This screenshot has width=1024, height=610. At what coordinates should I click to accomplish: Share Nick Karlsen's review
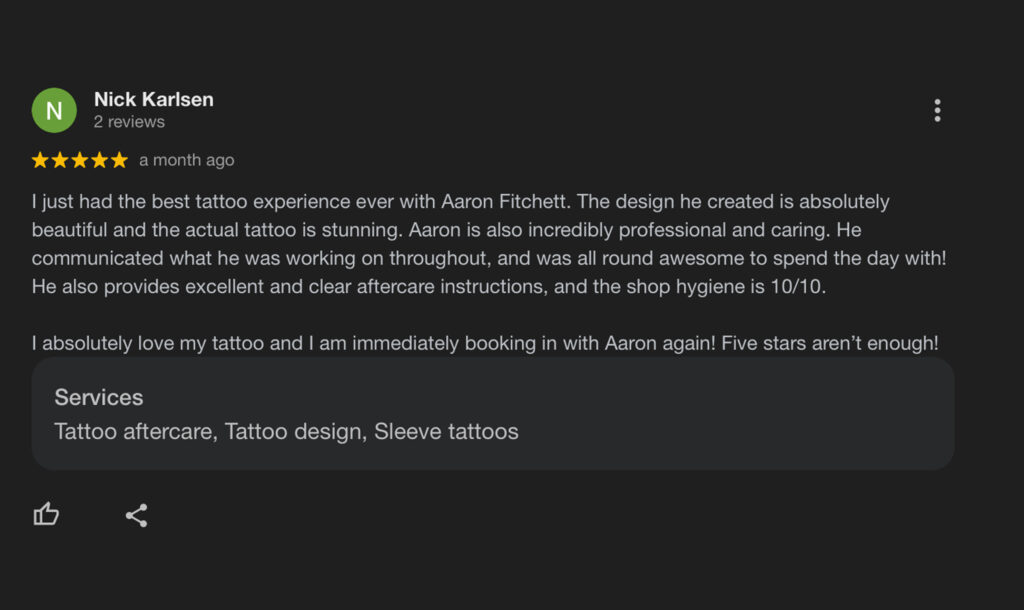point(136,515)
